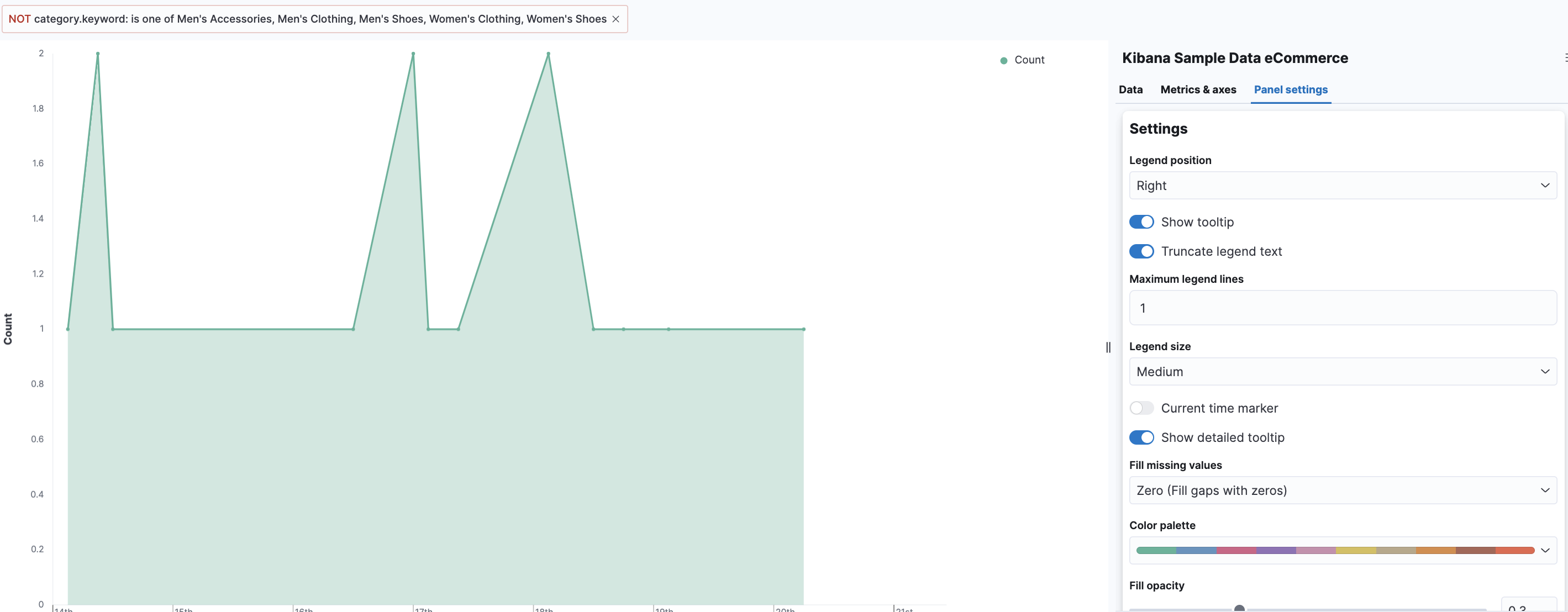
Task: Open the Metrics & axes tab
Action: point(1197,89)
